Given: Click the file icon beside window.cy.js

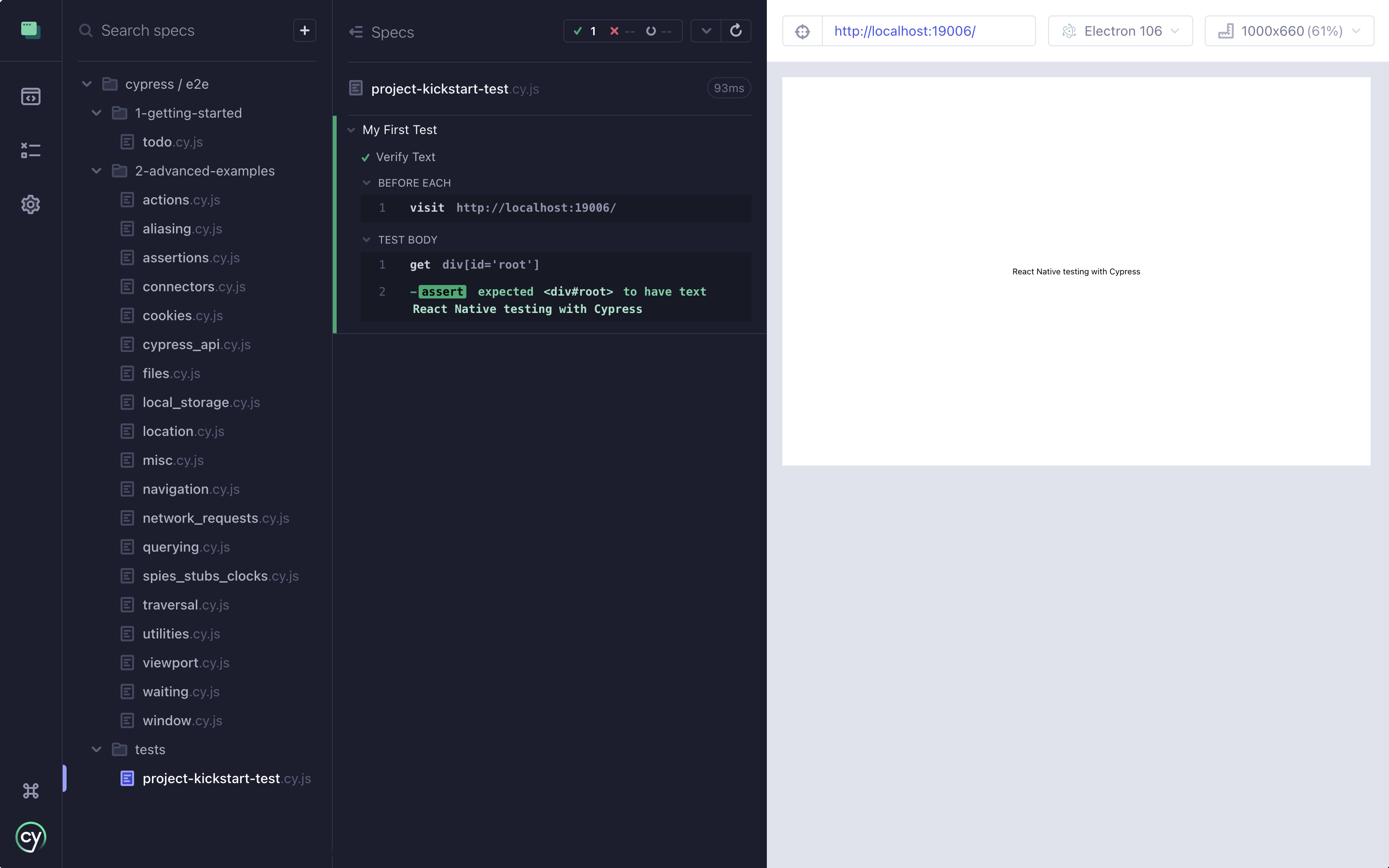Looking at the screenshot, I should (x=127, y=720).
